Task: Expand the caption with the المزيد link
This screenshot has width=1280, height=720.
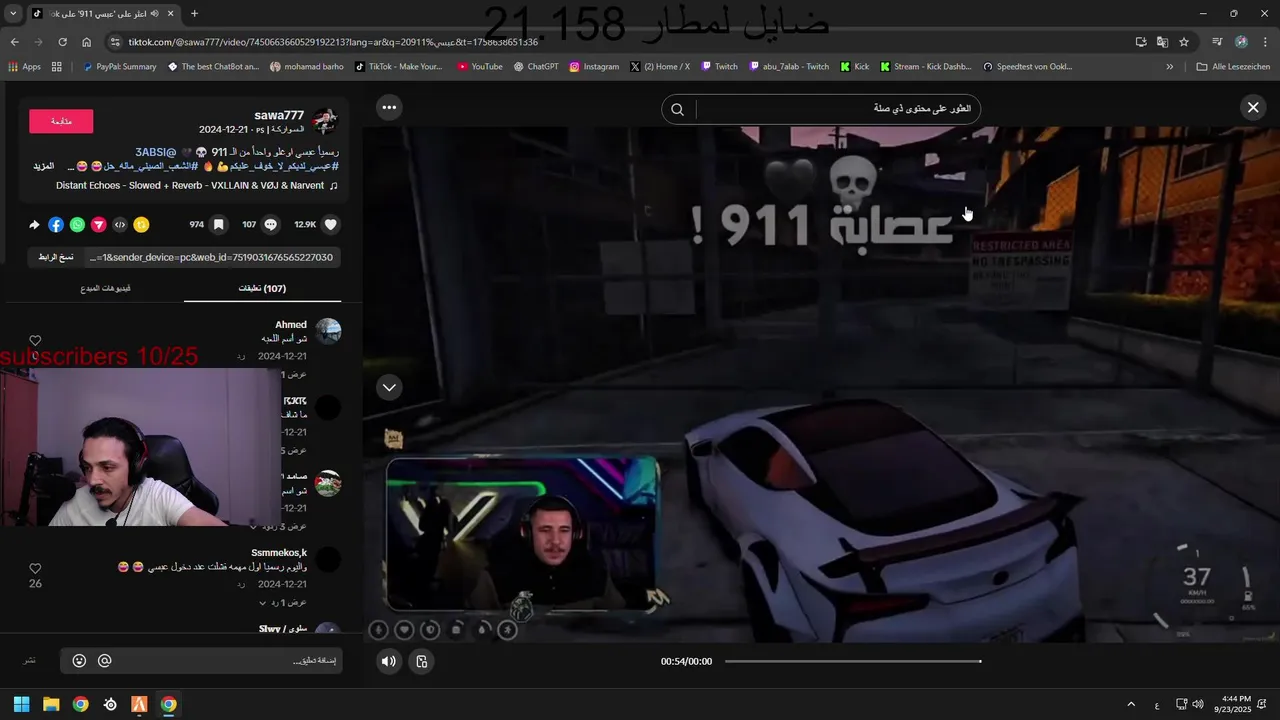Action: coord(43,166)
